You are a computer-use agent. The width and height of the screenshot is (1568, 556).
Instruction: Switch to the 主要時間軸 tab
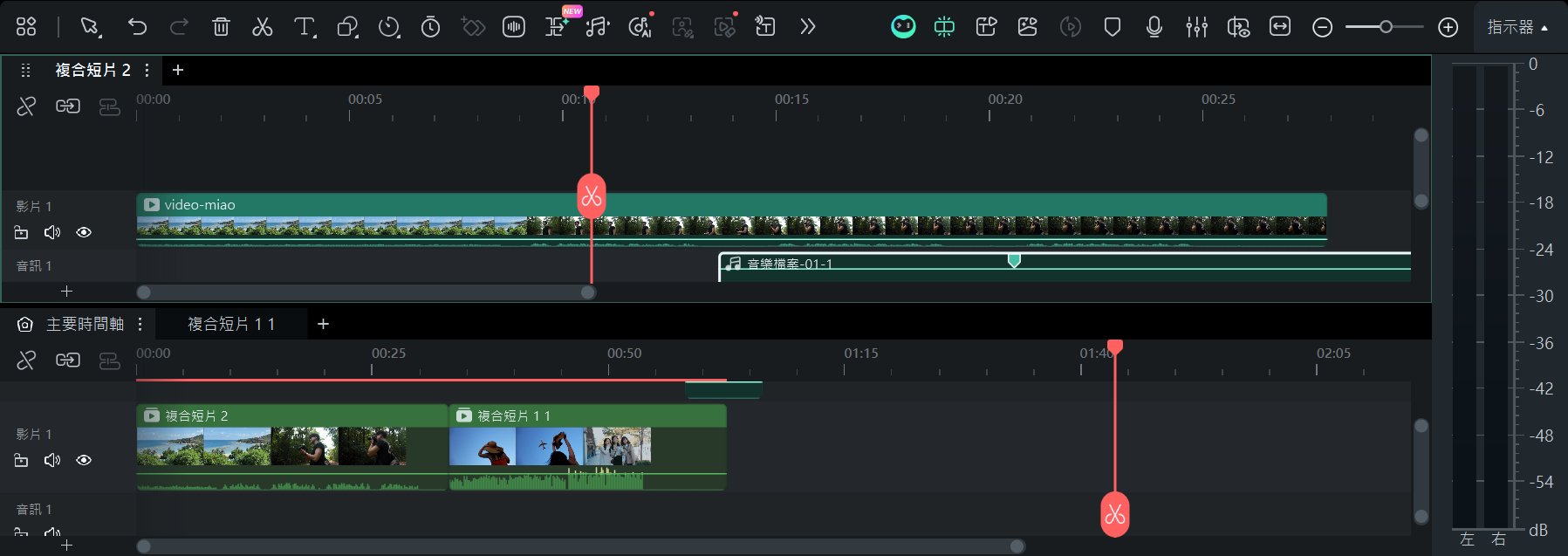85,324
